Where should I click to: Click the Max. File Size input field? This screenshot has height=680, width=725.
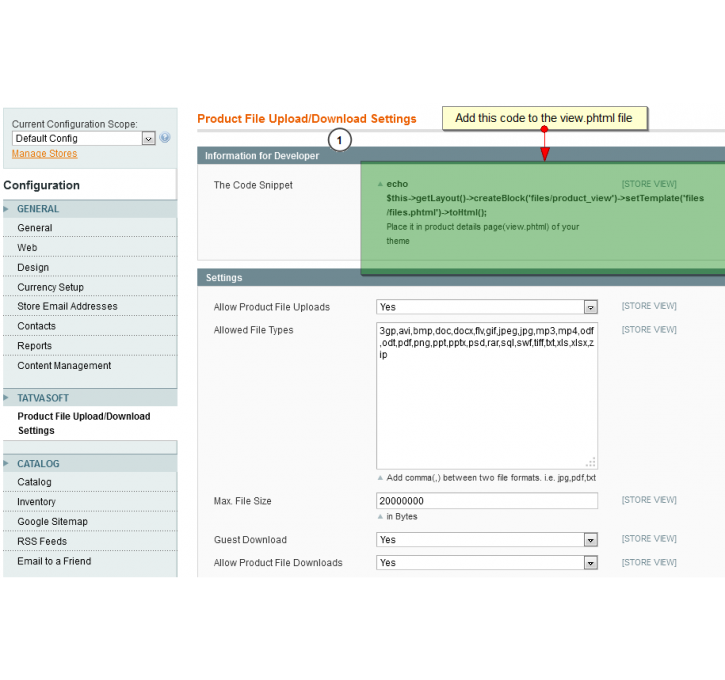(x=487, y=501)
